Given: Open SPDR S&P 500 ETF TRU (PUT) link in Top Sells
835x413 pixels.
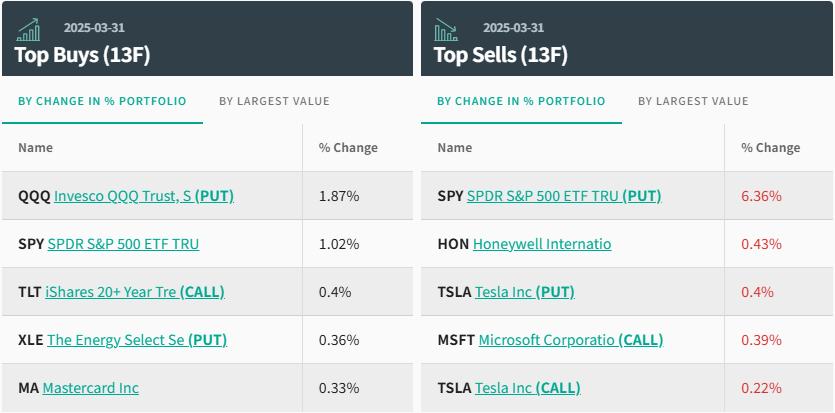Looking at the screenshot, I should pyautogui.click(x=564, y=196).
